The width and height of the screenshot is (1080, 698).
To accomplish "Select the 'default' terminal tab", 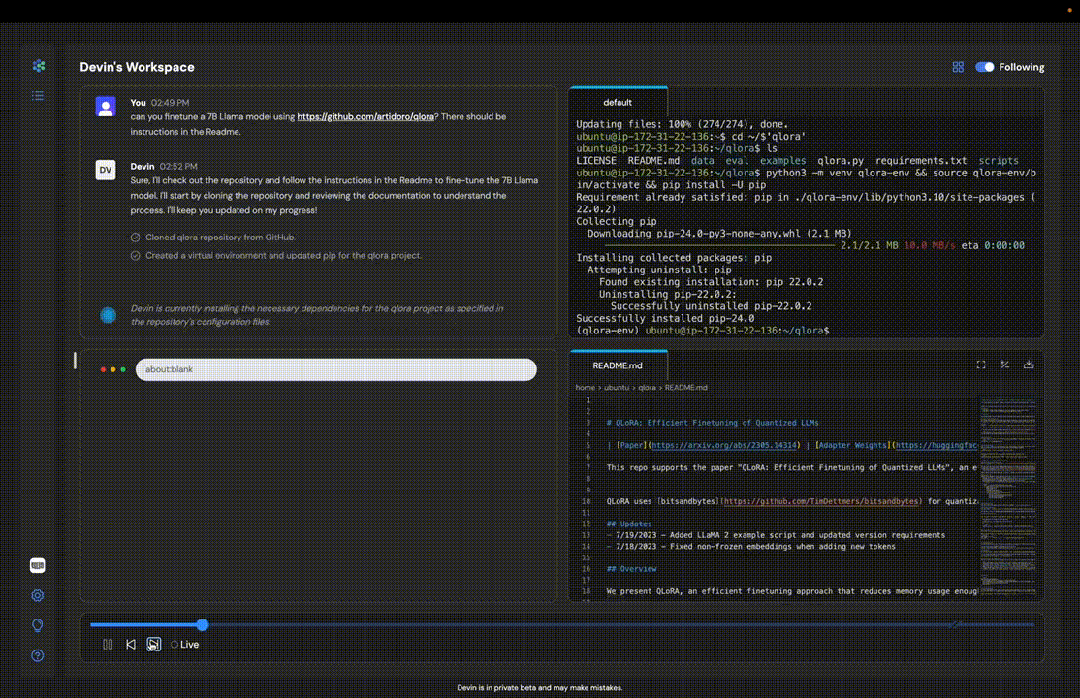I will [617, 102].
